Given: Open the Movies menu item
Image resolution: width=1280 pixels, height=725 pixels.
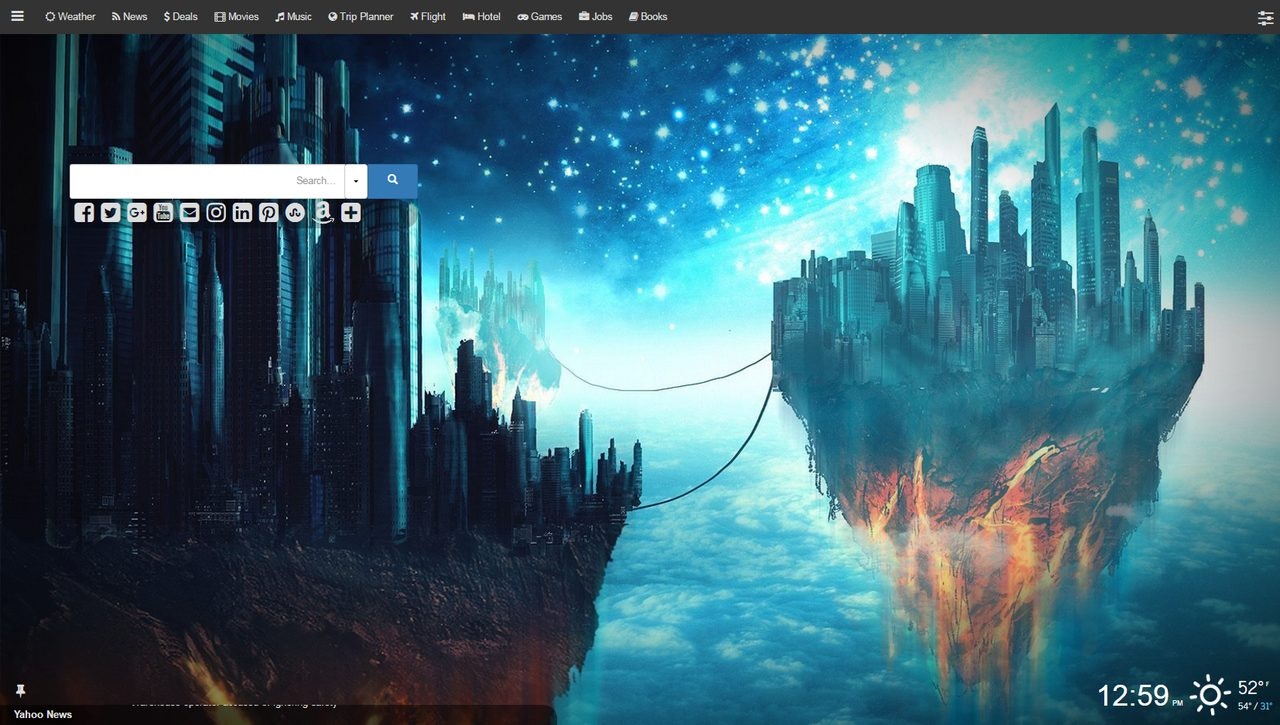Looking at the screenshot, I should click(236, 16).
